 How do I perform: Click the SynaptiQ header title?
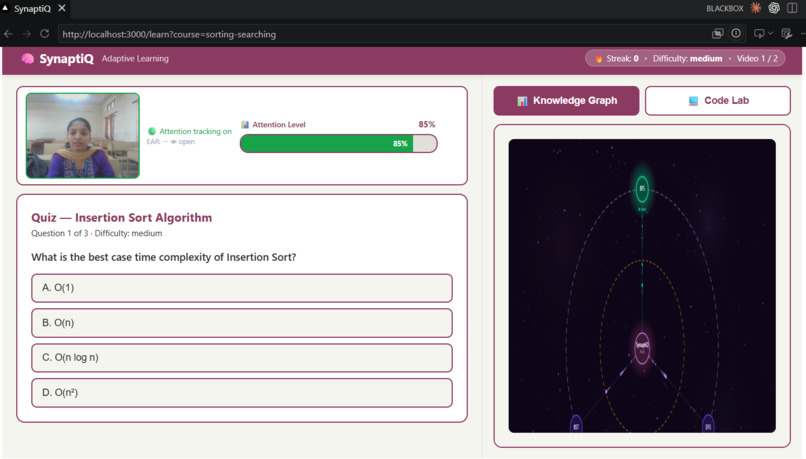click(x=67, y=59)
